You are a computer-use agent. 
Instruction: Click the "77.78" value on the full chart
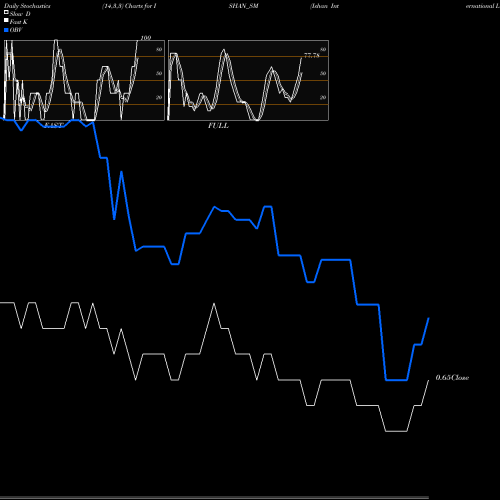click(x=312, y=55)
